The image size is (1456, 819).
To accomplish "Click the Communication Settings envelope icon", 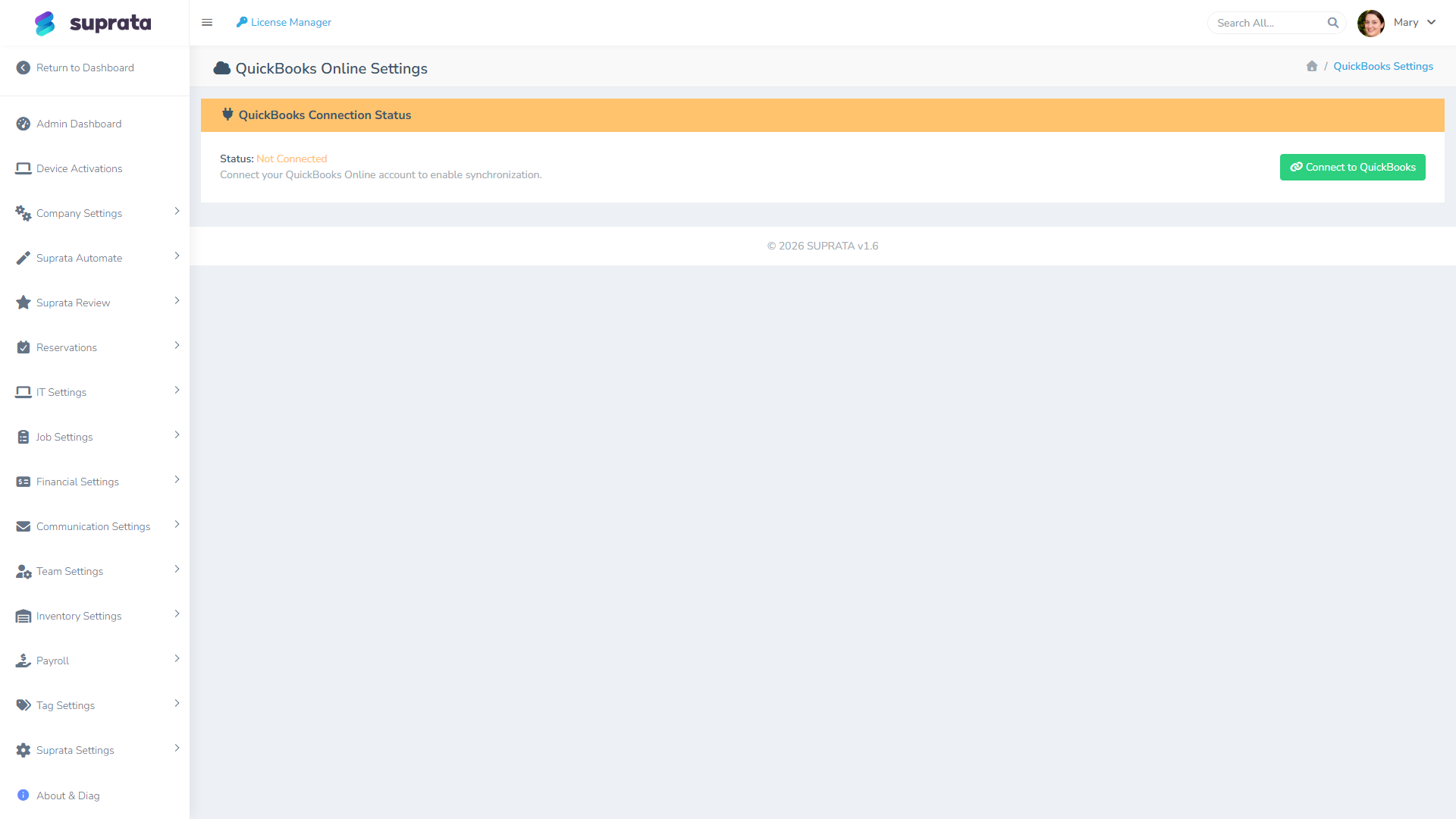I will tap(24, 526).
